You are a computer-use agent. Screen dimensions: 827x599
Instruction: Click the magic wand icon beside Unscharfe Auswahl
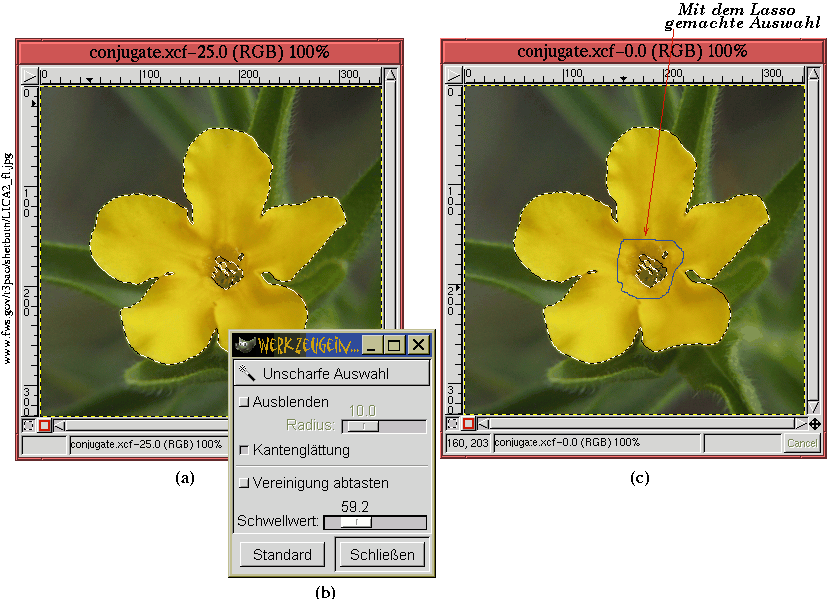coord(247,374)
